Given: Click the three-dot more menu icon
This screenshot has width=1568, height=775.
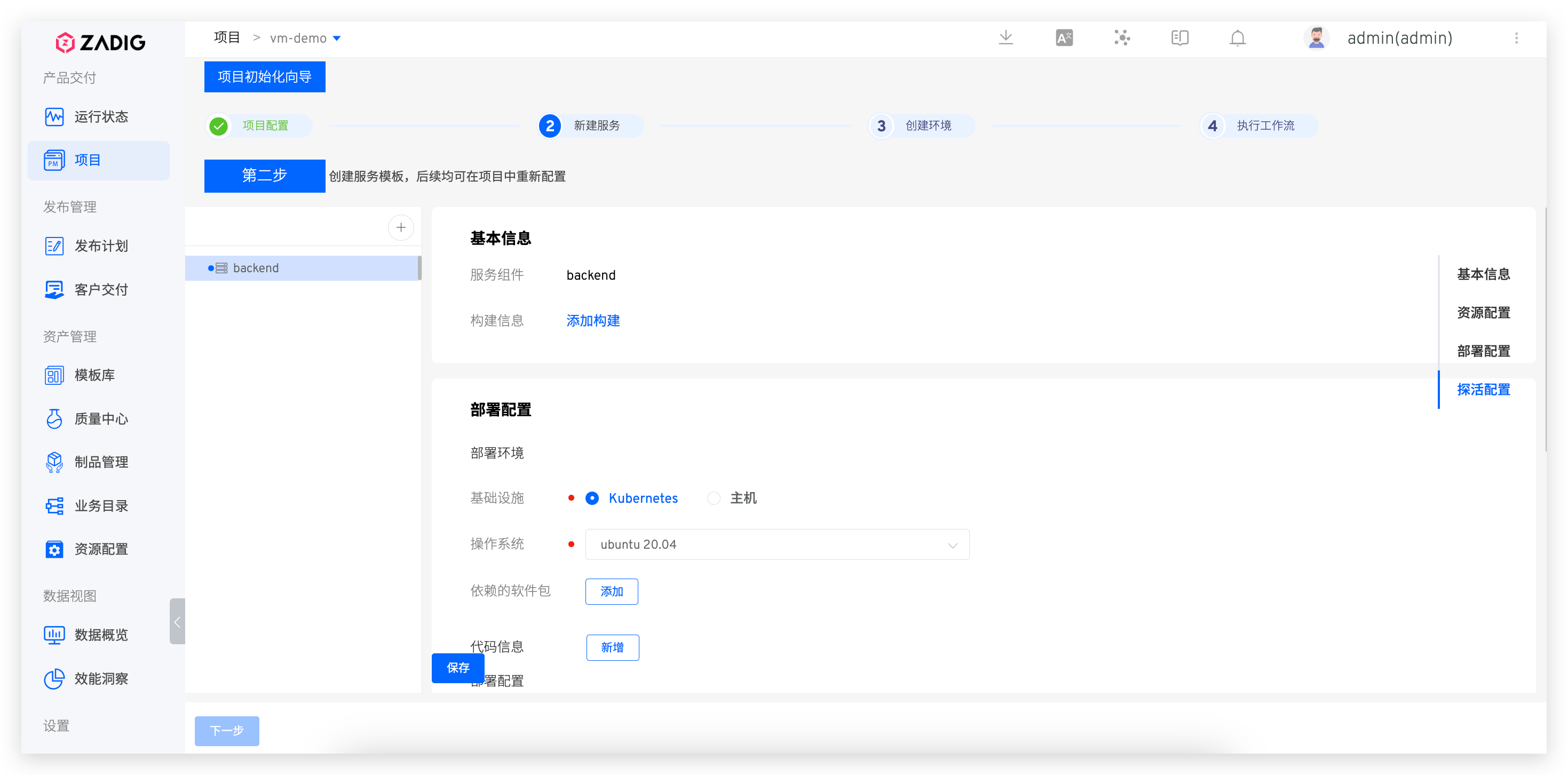Looking at the screenshot, I should [1516, 38].
